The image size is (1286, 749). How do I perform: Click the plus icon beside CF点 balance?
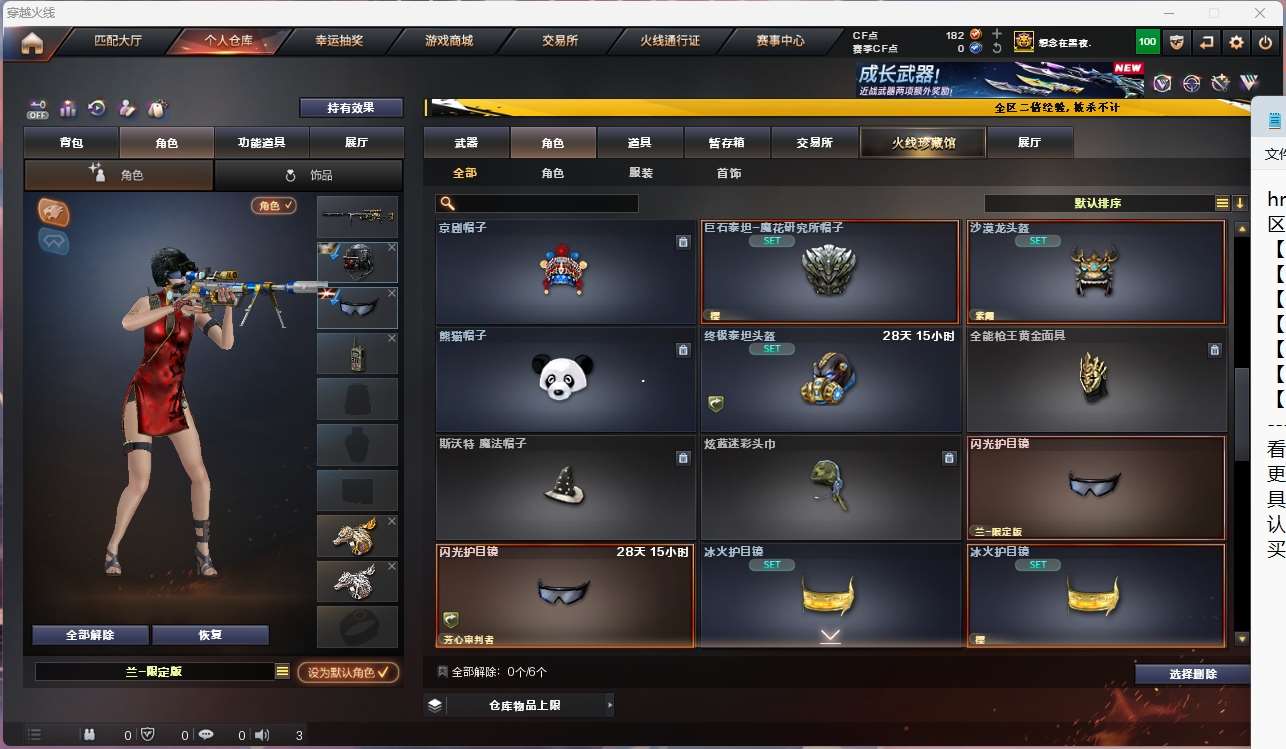click(x=996, y=34)
